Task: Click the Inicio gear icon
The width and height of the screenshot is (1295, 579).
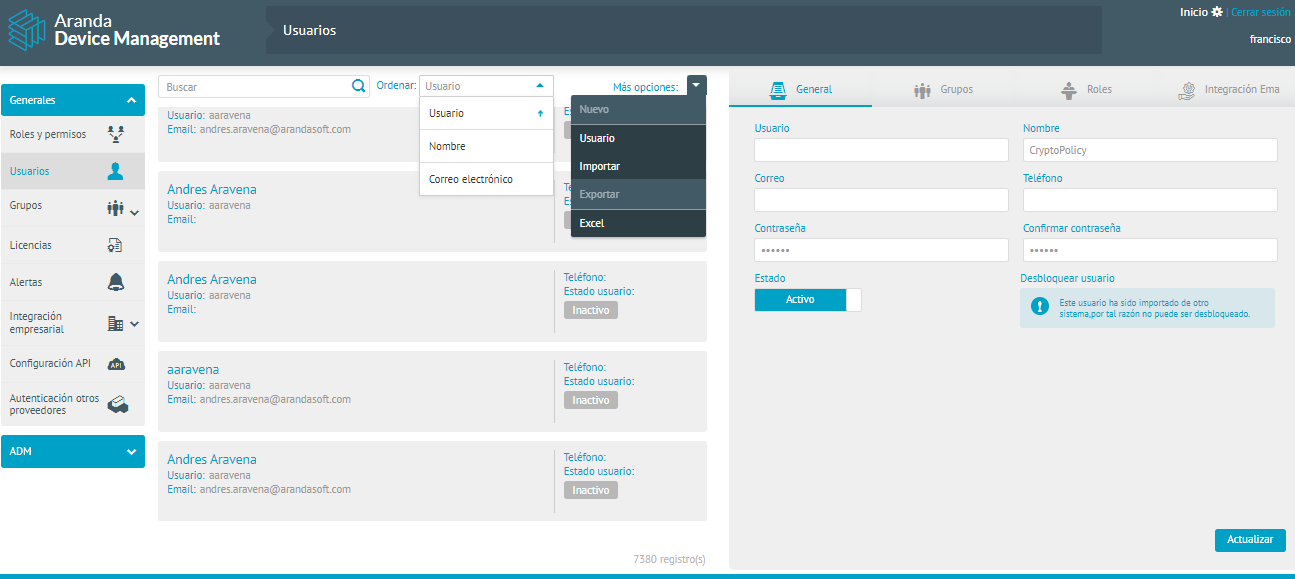Action: point(1217,12)
